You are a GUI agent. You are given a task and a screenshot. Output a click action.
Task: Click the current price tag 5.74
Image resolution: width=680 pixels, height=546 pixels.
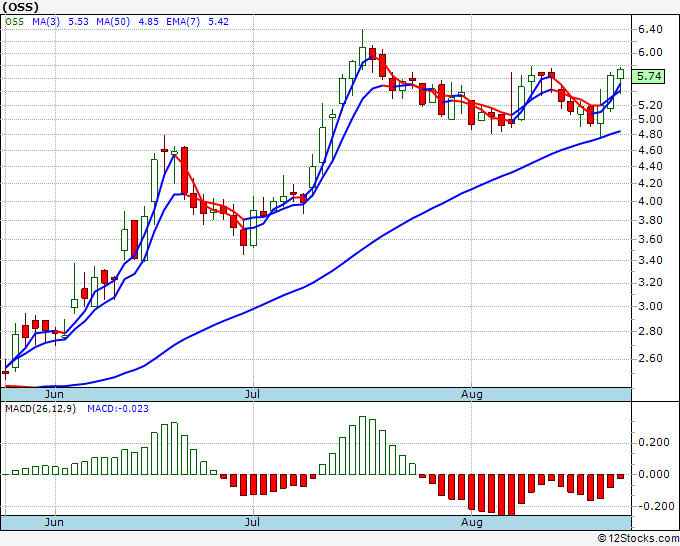click(648, 76)
